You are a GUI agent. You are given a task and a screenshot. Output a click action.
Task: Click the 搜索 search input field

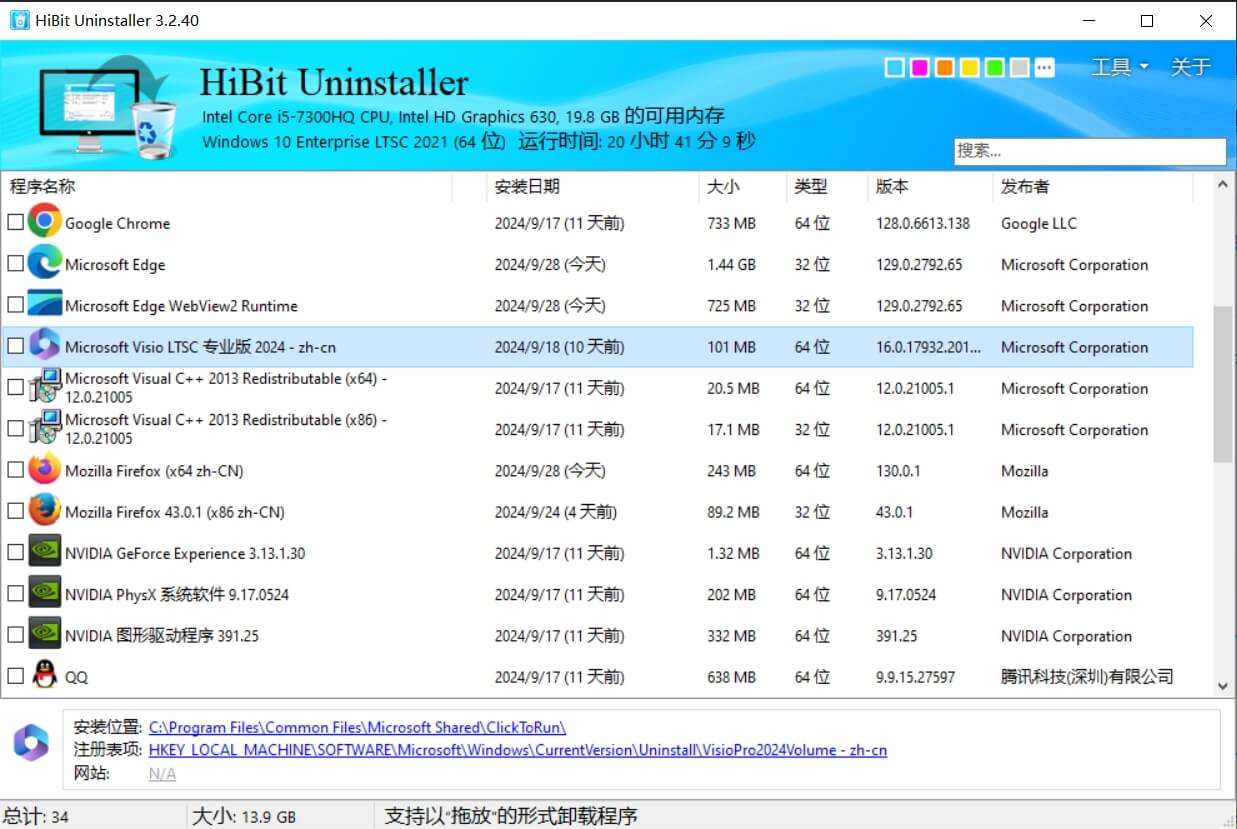pos(1089,151)
